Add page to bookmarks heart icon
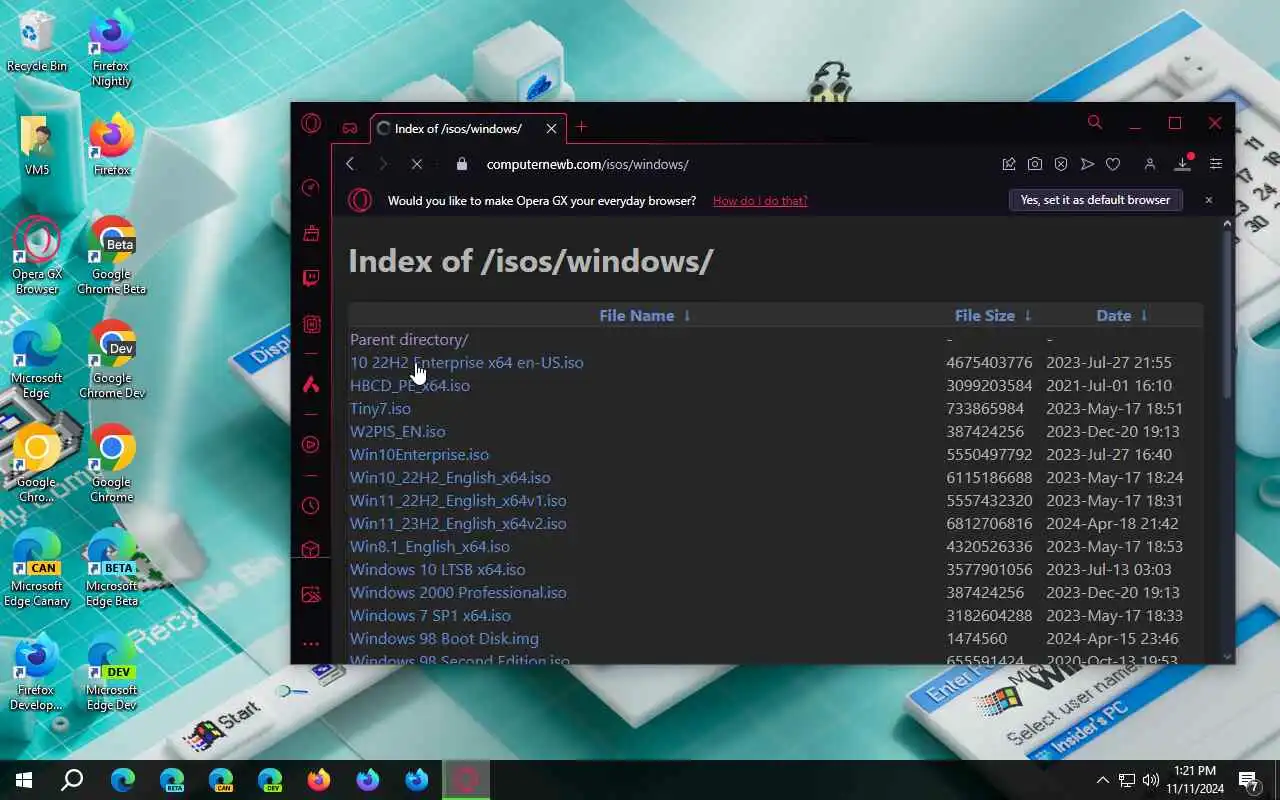Image resolution: width=1280 pixels, height=800 pixels. (x=1113, y=164)
